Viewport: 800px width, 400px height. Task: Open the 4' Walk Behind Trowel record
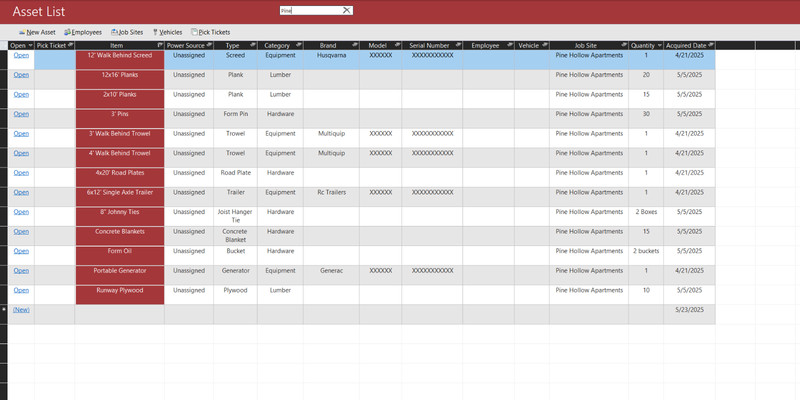(x=21, y=153)
